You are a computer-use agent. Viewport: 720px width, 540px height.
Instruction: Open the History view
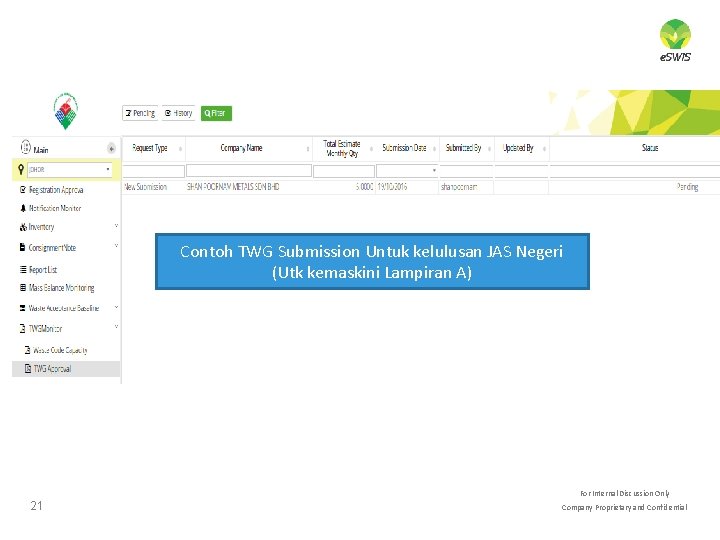click(179, 113)
